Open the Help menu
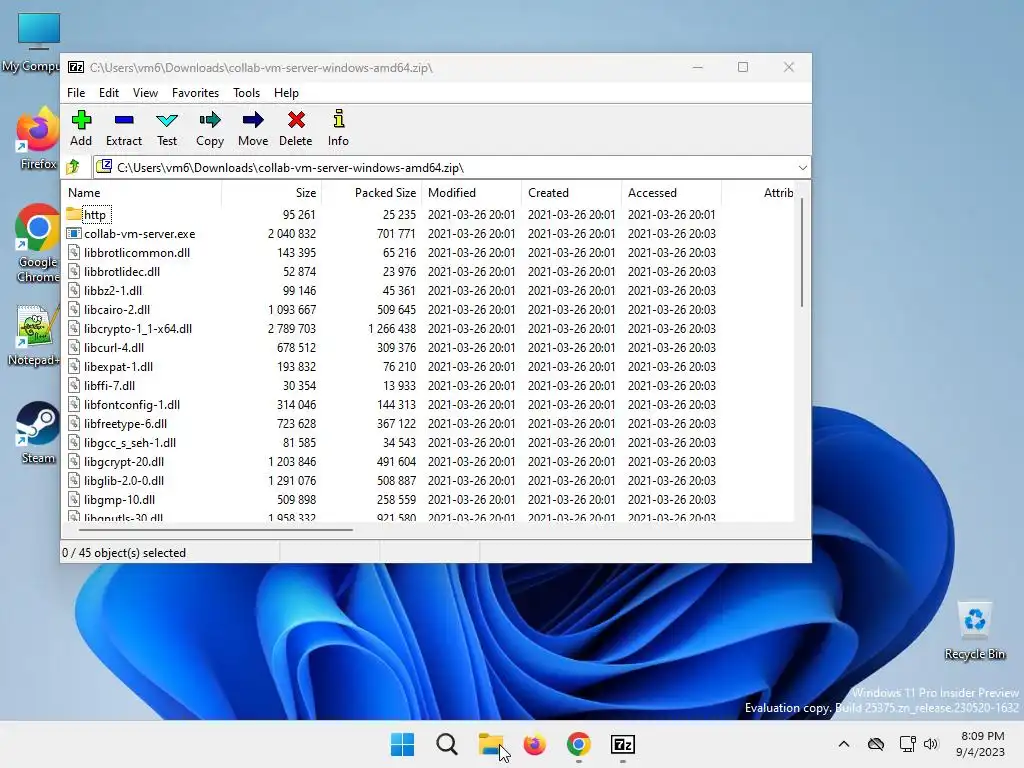This screenshot has width=1024, height=768. (x=286, y=93)
